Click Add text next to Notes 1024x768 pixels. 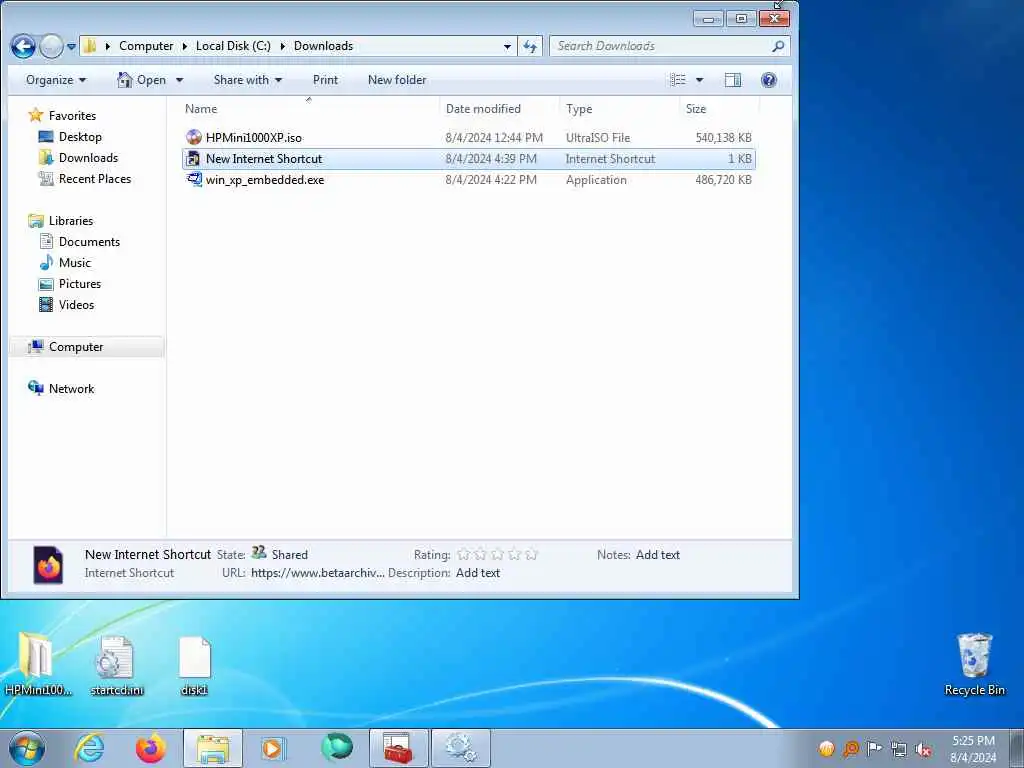pos(658,554)
